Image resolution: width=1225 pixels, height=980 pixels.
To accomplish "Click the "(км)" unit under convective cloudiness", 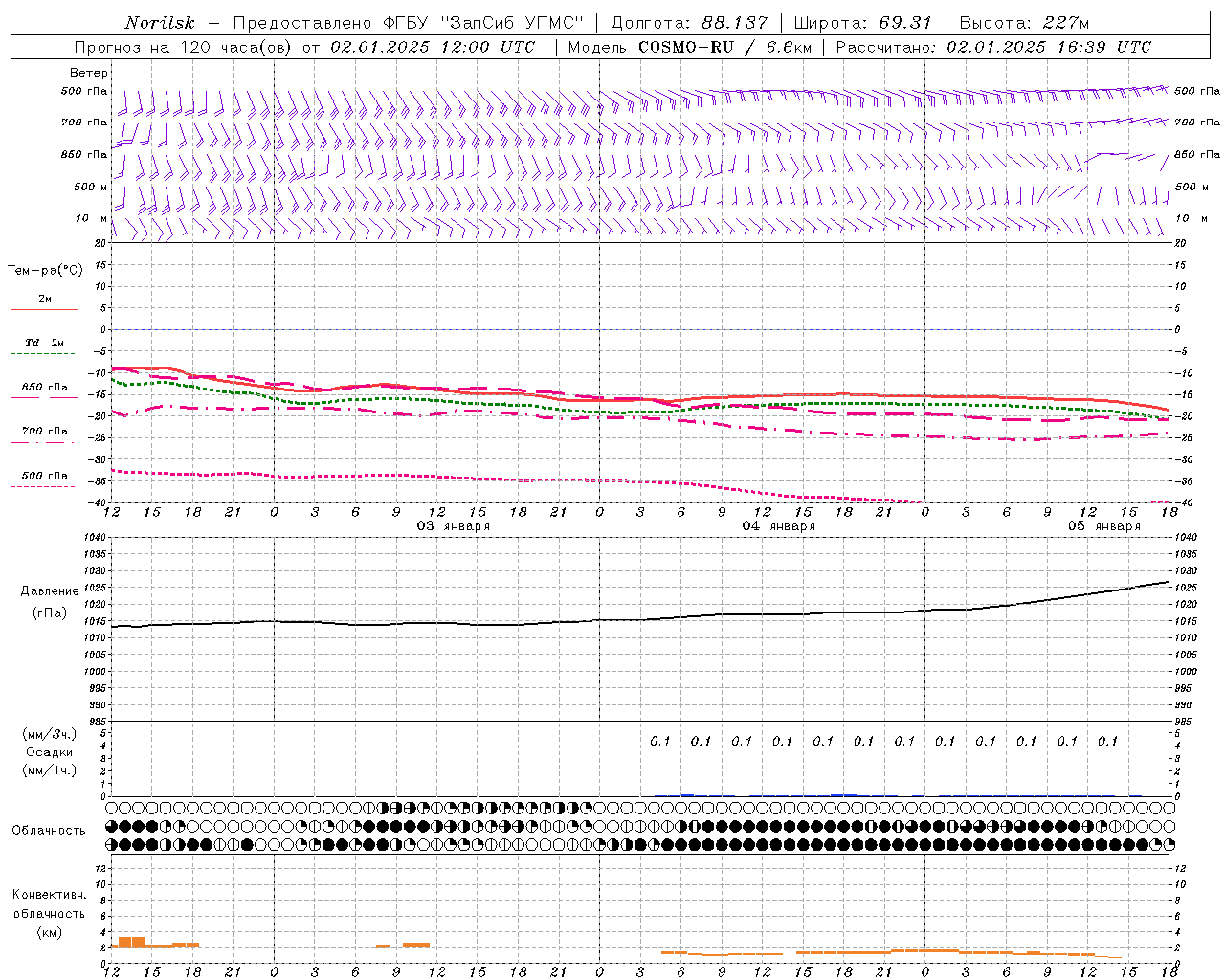I will [x=50, y=932].
